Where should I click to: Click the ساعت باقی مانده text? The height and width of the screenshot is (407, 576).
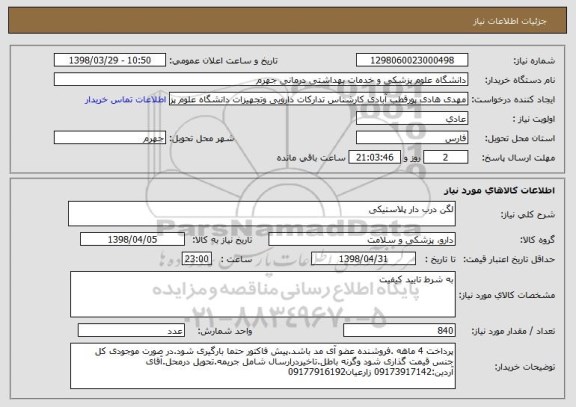(x=311, y=158)
